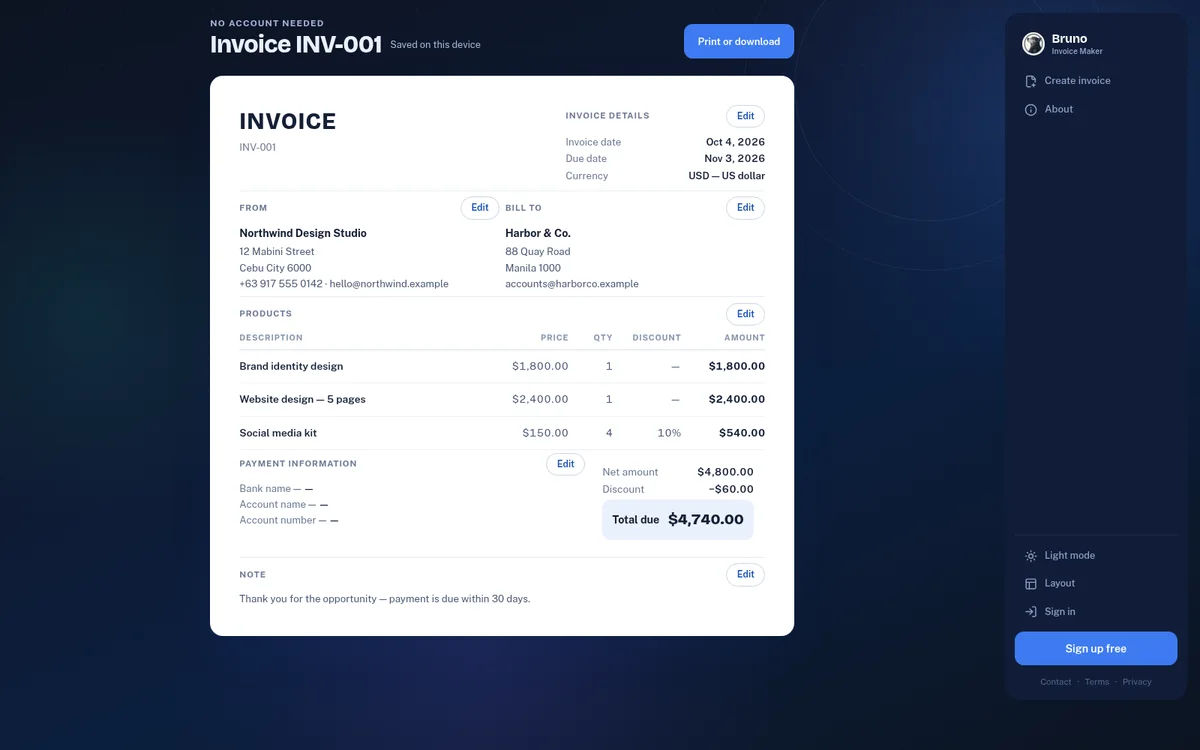This screenshot has width=1200, height=750.
Task: Click the Sign up free button
Action: (1096, 648)
